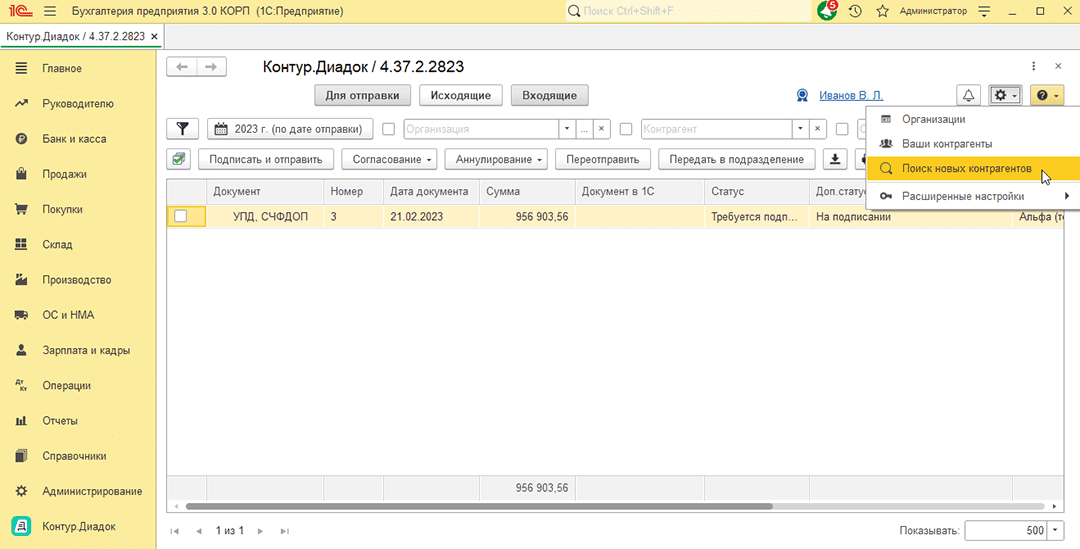Expand the Контрагент dropdown arrow
The width and height of the screenshot is (1080, 549).
(800, 129)
